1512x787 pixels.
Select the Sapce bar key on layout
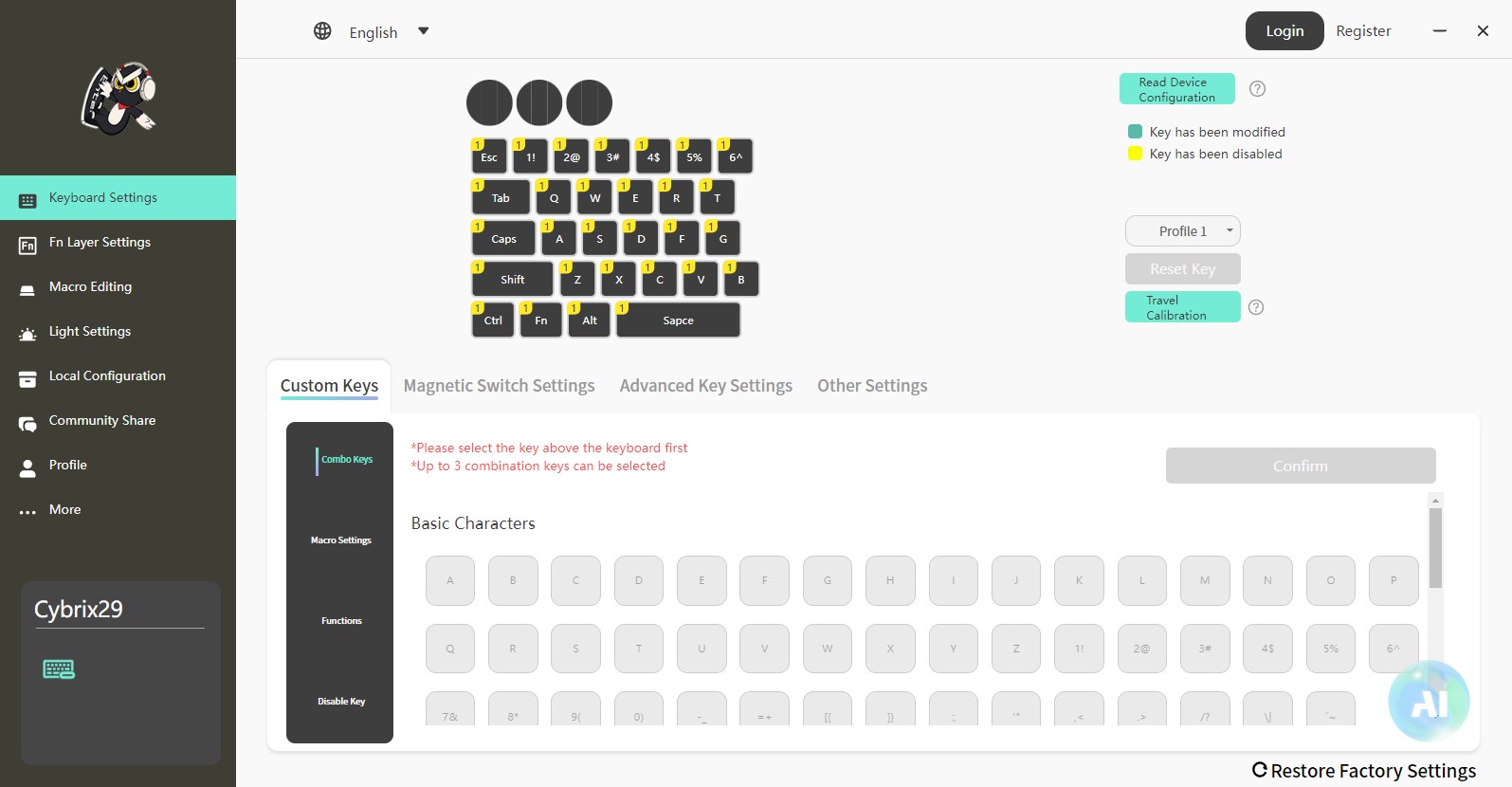point(678,320)
